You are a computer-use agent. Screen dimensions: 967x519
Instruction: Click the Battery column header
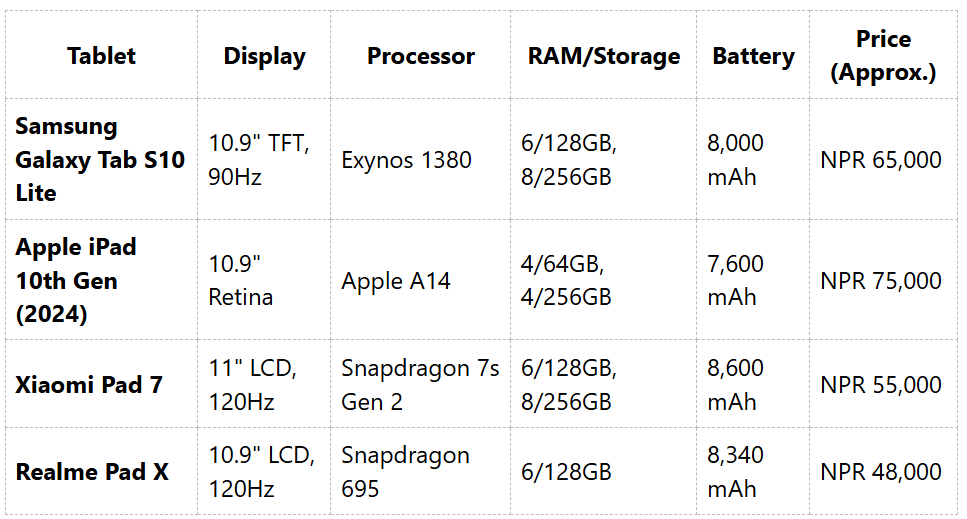pyautogui.click(x=753, y=56)
